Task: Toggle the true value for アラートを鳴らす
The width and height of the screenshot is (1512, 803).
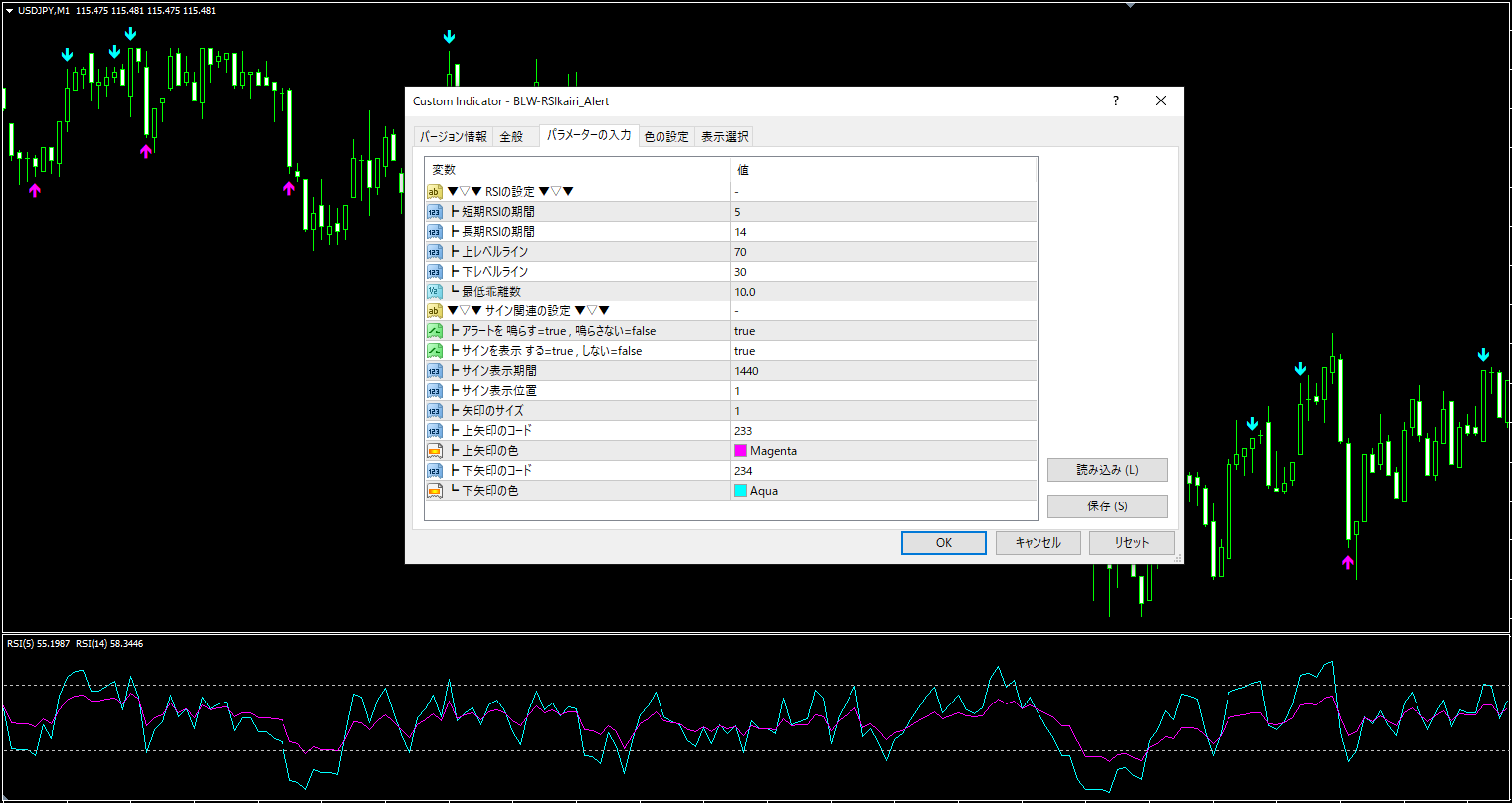Action: tap(883, 331)
